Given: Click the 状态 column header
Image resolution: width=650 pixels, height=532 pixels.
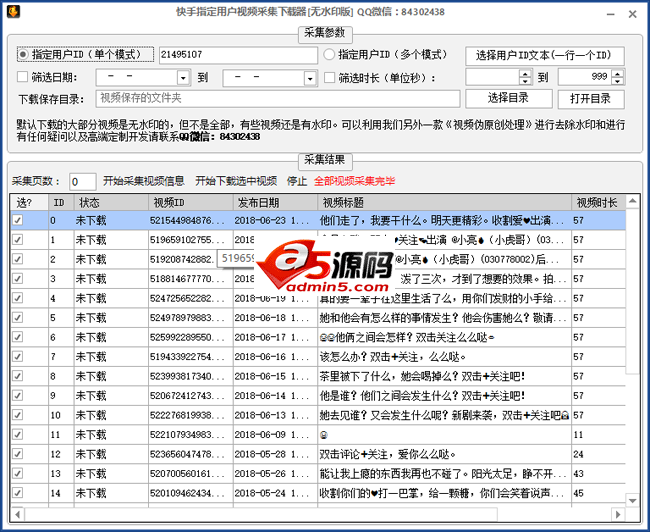Looking at the screenshot, I should [111, 203].
